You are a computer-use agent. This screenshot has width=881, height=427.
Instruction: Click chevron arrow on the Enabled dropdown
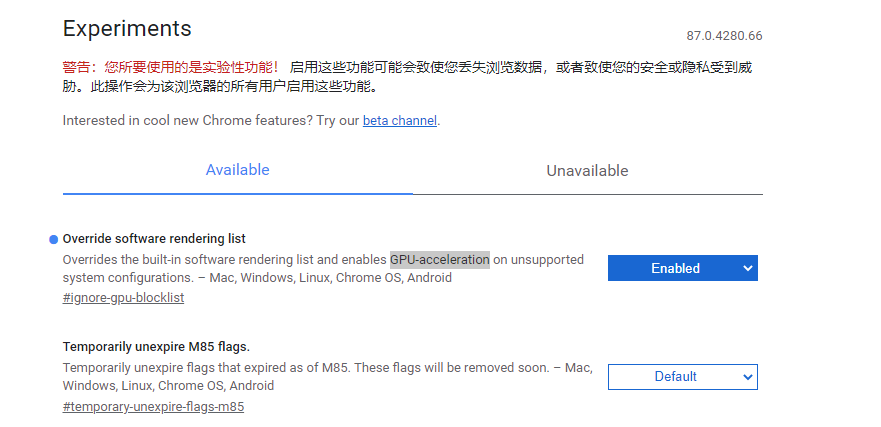[747, 268]
